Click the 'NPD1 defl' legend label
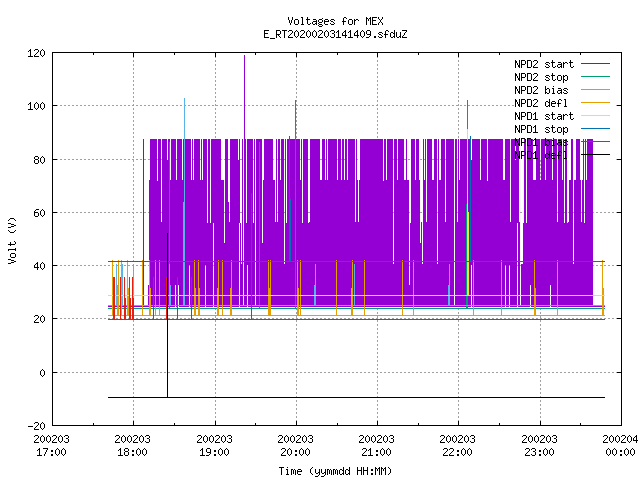Image resolution: width=640 pixels, height=480 pixels. [x=541, y=155]
